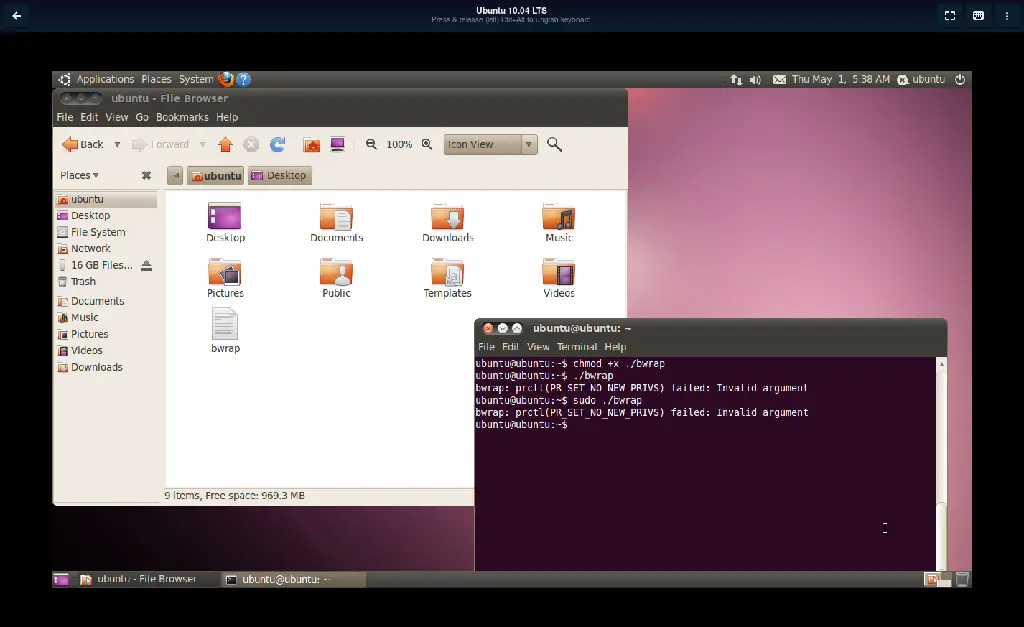Select the Videos folder icon
Screen dimensions: 1024x627
click(559, 272)
